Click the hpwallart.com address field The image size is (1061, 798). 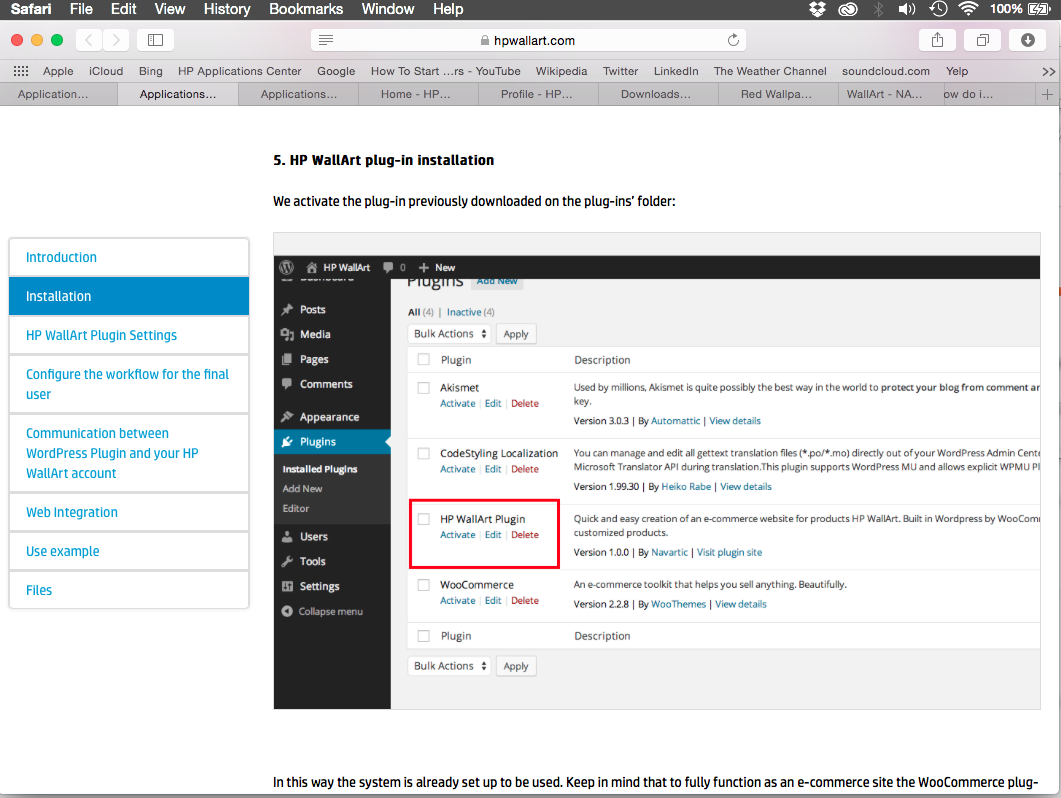530,41
